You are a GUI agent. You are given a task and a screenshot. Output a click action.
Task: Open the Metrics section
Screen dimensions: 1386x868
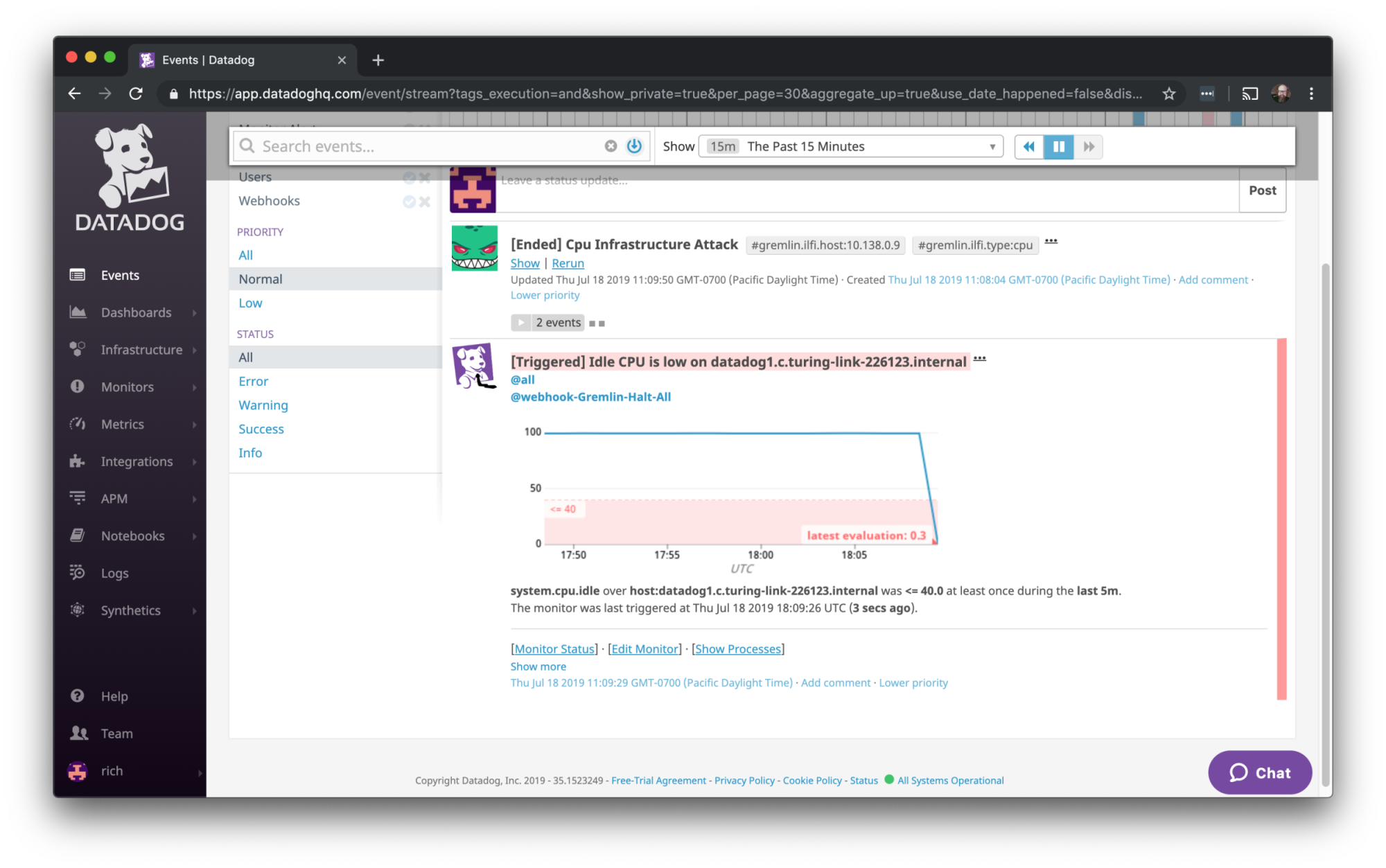click(123, 424)
